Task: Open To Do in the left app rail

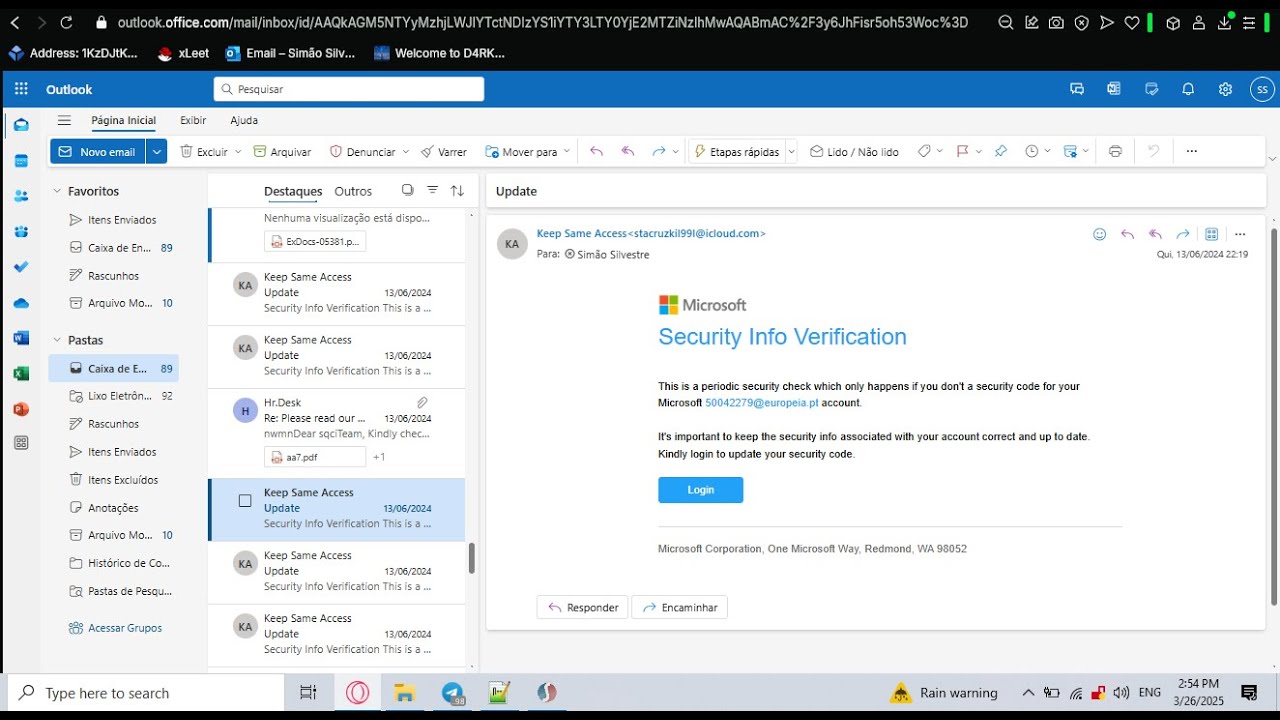Action: pyautogui.click(x=21, y=267)
